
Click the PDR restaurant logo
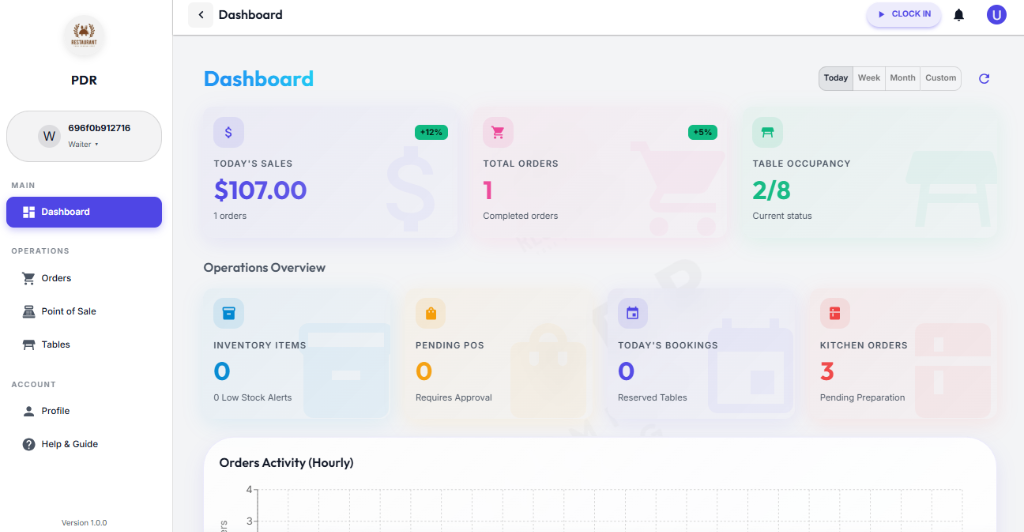tap(84, 37)
